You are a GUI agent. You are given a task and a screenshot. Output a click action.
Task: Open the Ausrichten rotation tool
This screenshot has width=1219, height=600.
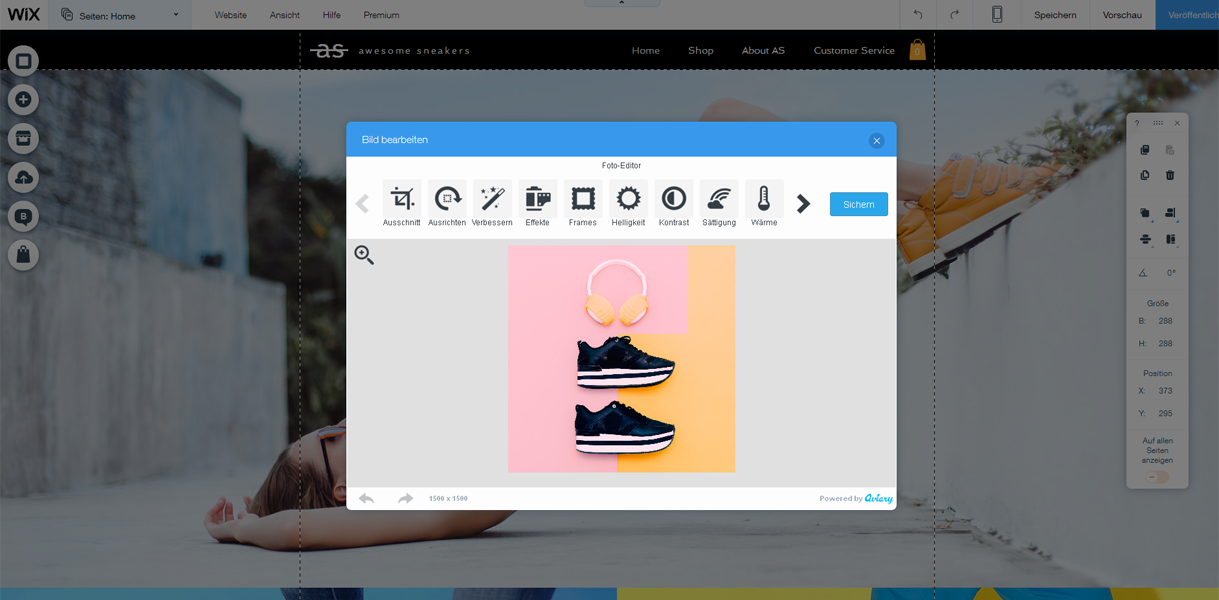pyautogui.click(x=447, y=200)
